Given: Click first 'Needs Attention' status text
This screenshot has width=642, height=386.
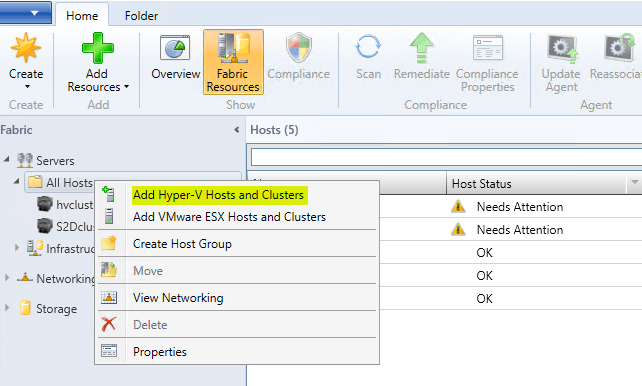Looking at the screenshot, I should (x=520, y=207).
